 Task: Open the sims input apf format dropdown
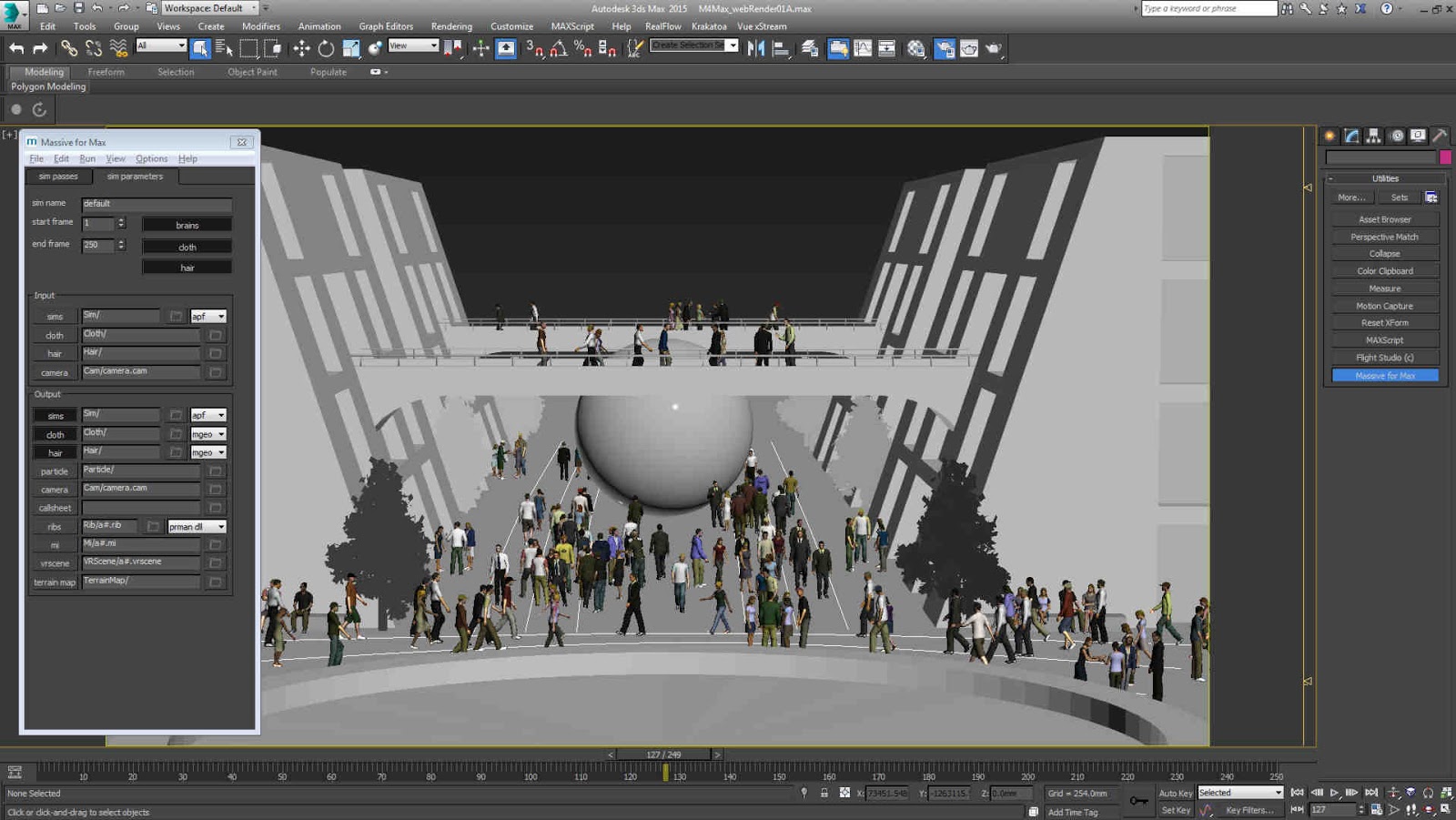(208, 317)
